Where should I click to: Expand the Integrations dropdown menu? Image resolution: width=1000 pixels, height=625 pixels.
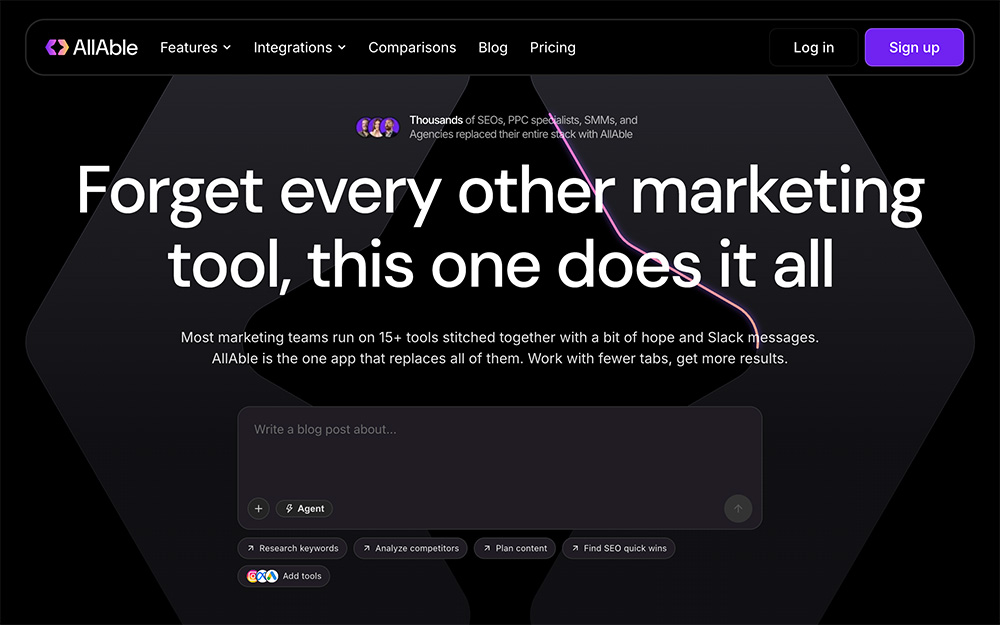(x=300, y=47)
